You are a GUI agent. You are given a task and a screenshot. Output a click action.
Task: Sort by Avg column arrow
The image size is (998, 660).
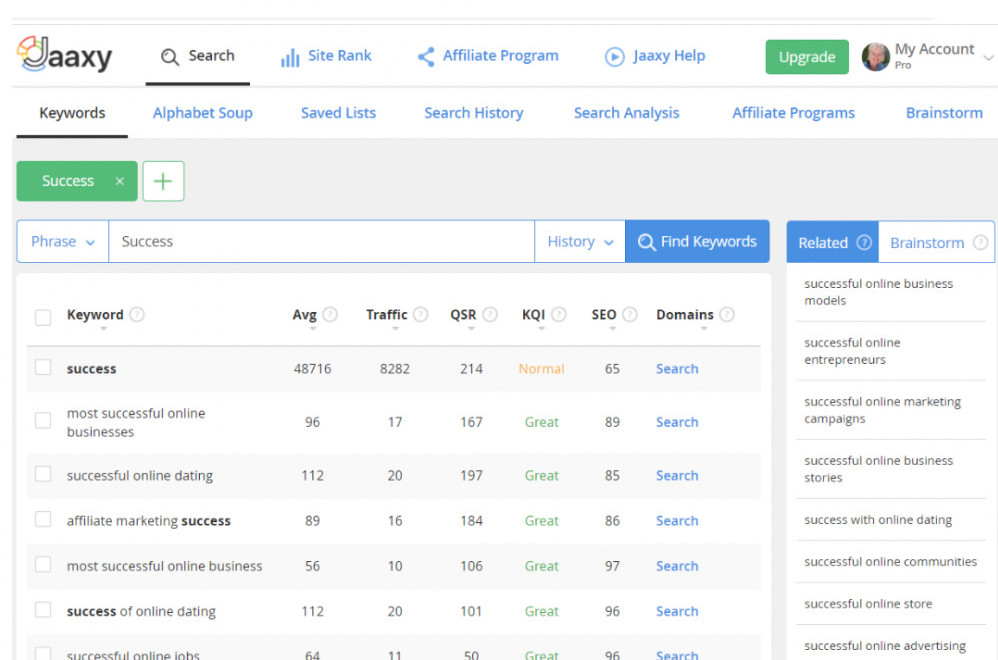tap(313, 329)
